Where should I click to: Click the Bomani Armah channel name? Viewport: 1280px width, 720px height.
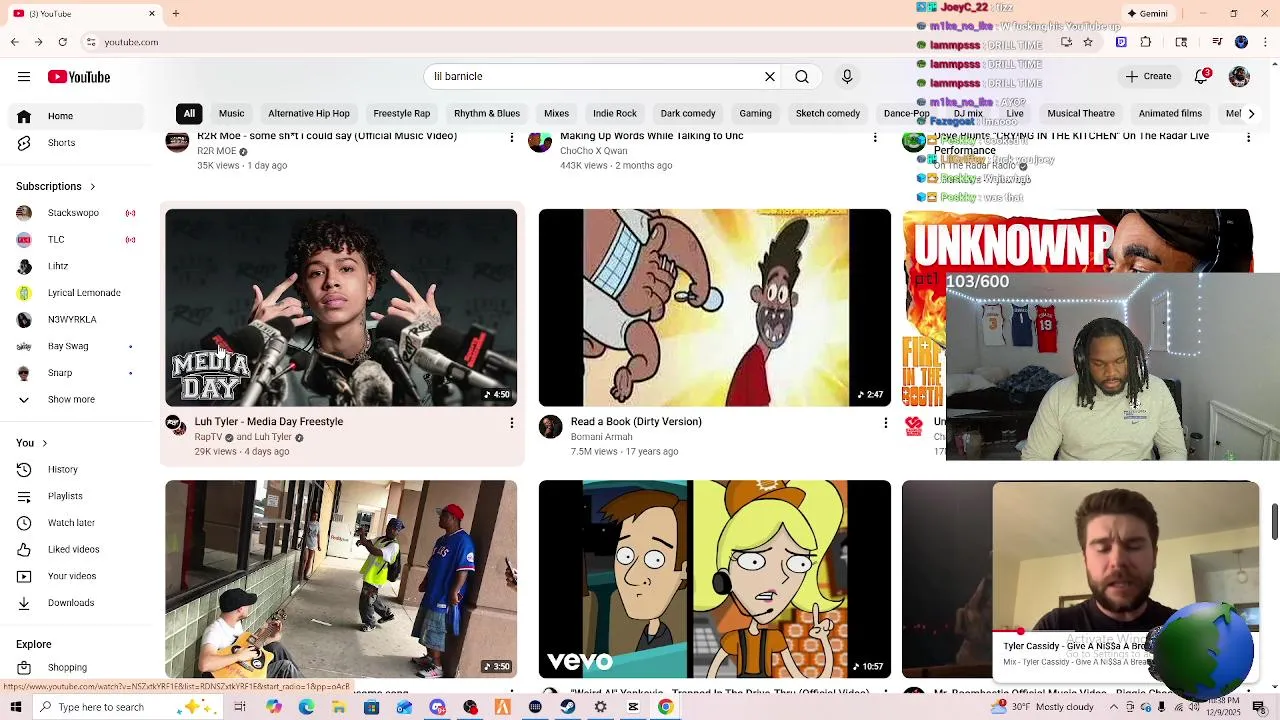tap(601, 437)
